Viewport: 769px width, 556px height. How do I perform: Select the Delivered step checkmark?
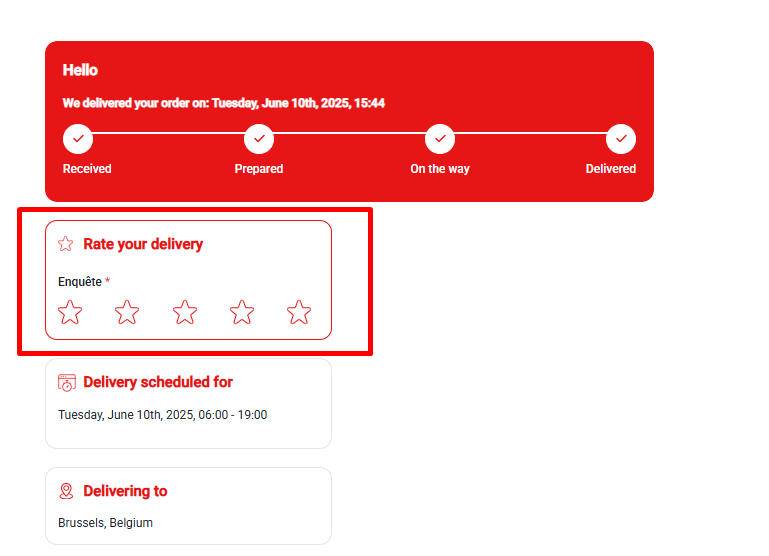click(x=621, y=139)
